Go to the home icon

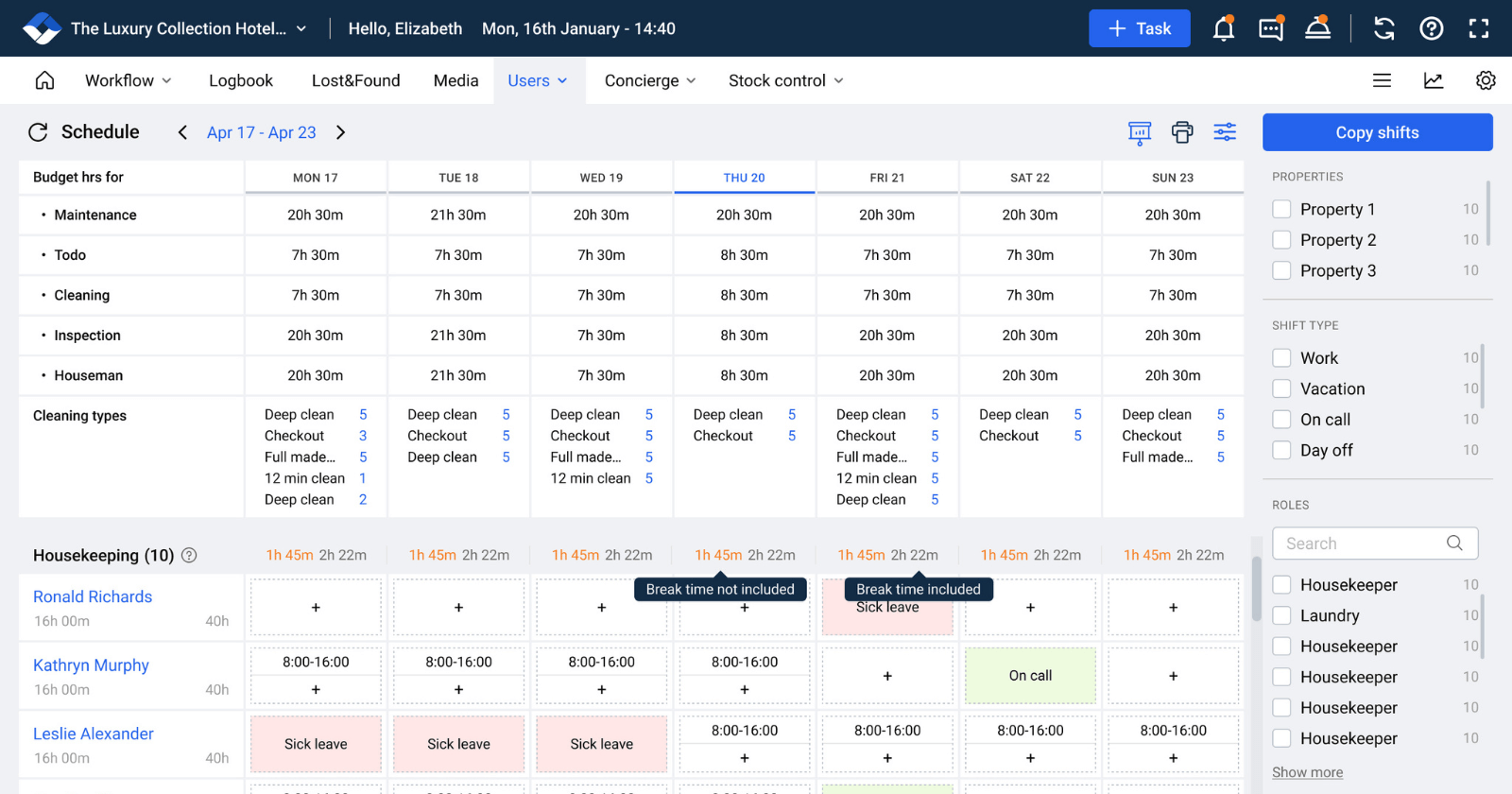(x=44, y=80)
